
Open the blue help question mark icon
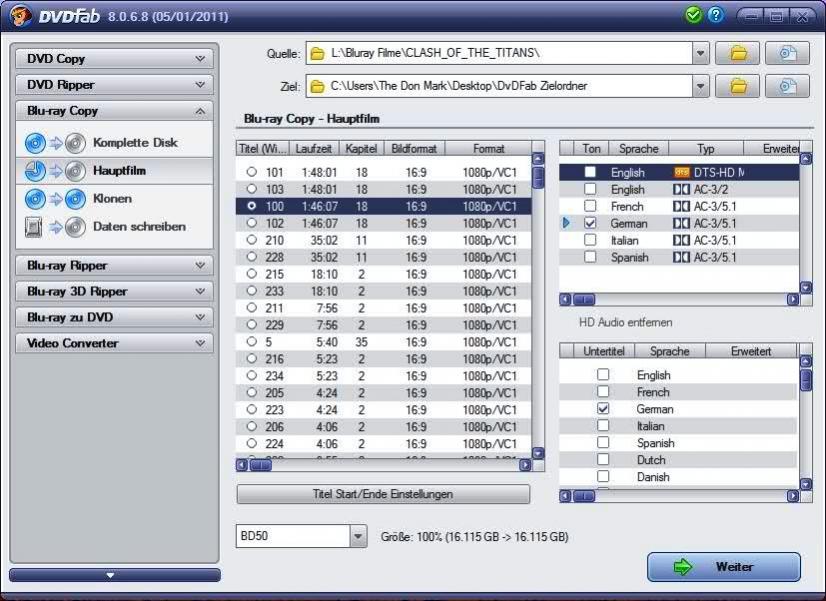[716, 15]
